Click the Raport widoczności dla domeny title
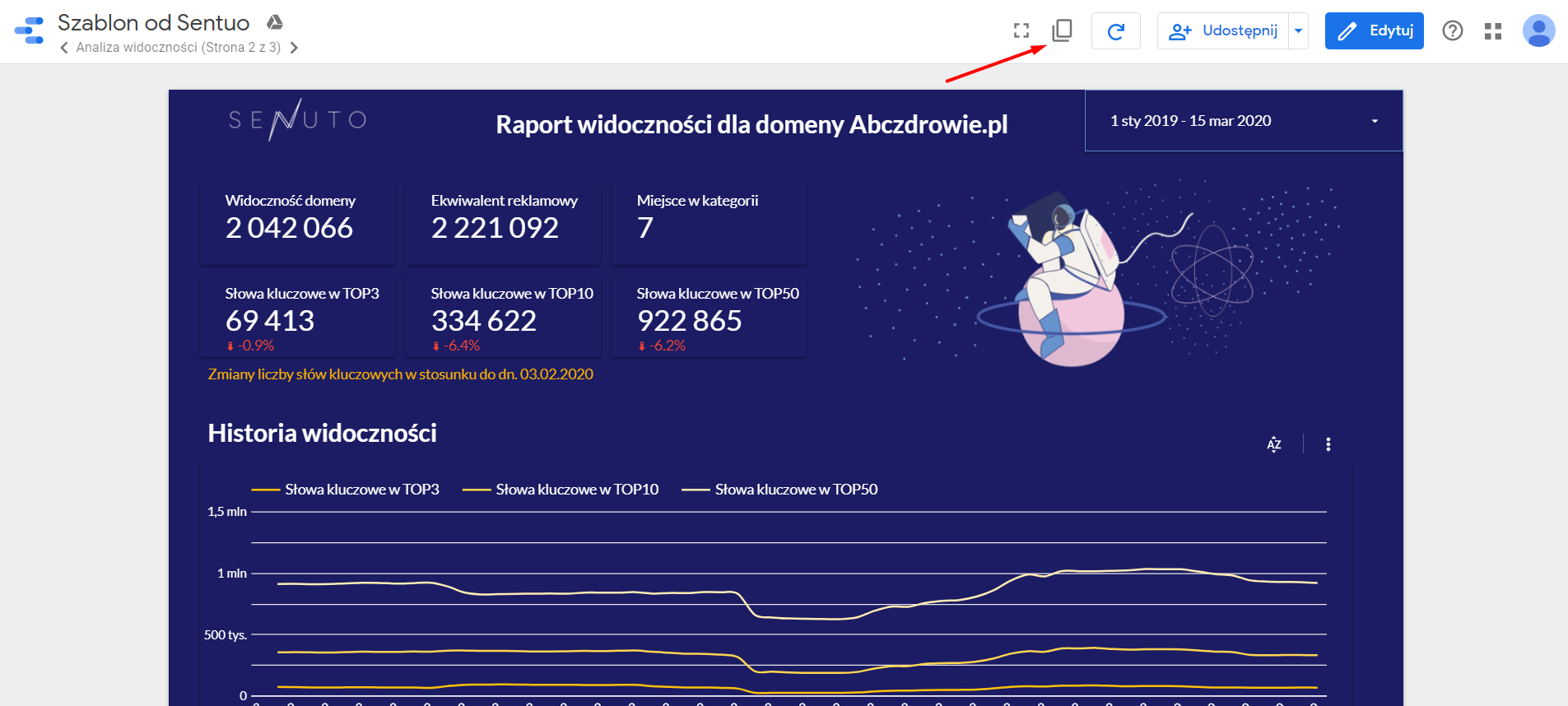This screenshot has width=1568, height=706. (x=751, y=124)
